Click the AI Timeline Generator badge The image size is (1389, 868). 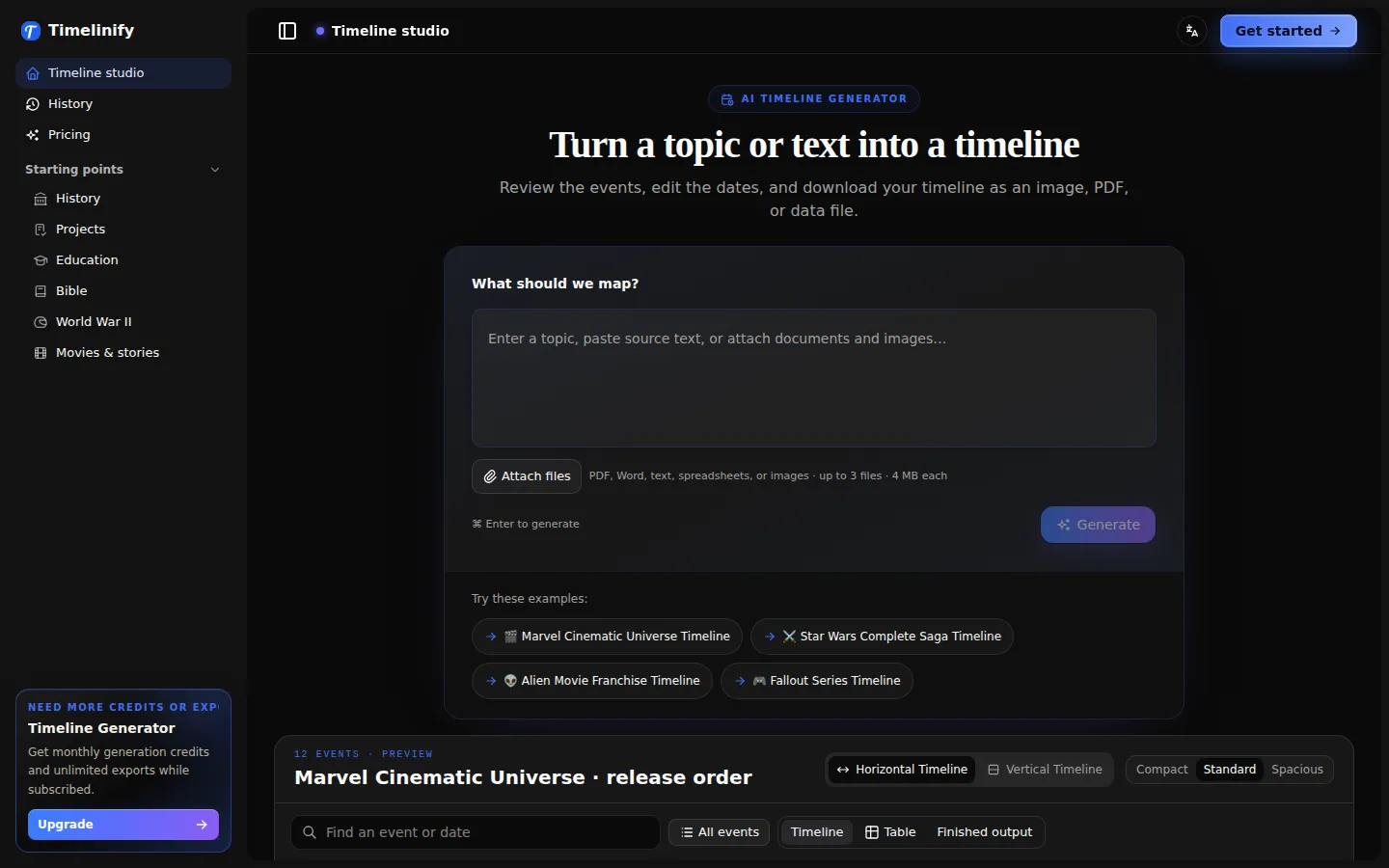(x=813, y=98)
